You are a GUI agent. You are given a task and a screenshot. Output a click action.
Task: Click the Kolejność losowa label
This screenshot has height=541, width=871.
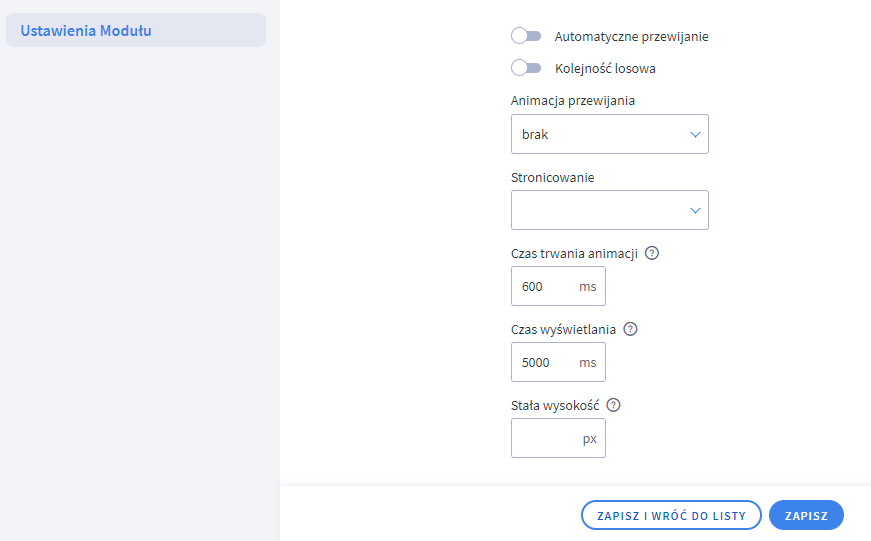coord(605,68)
